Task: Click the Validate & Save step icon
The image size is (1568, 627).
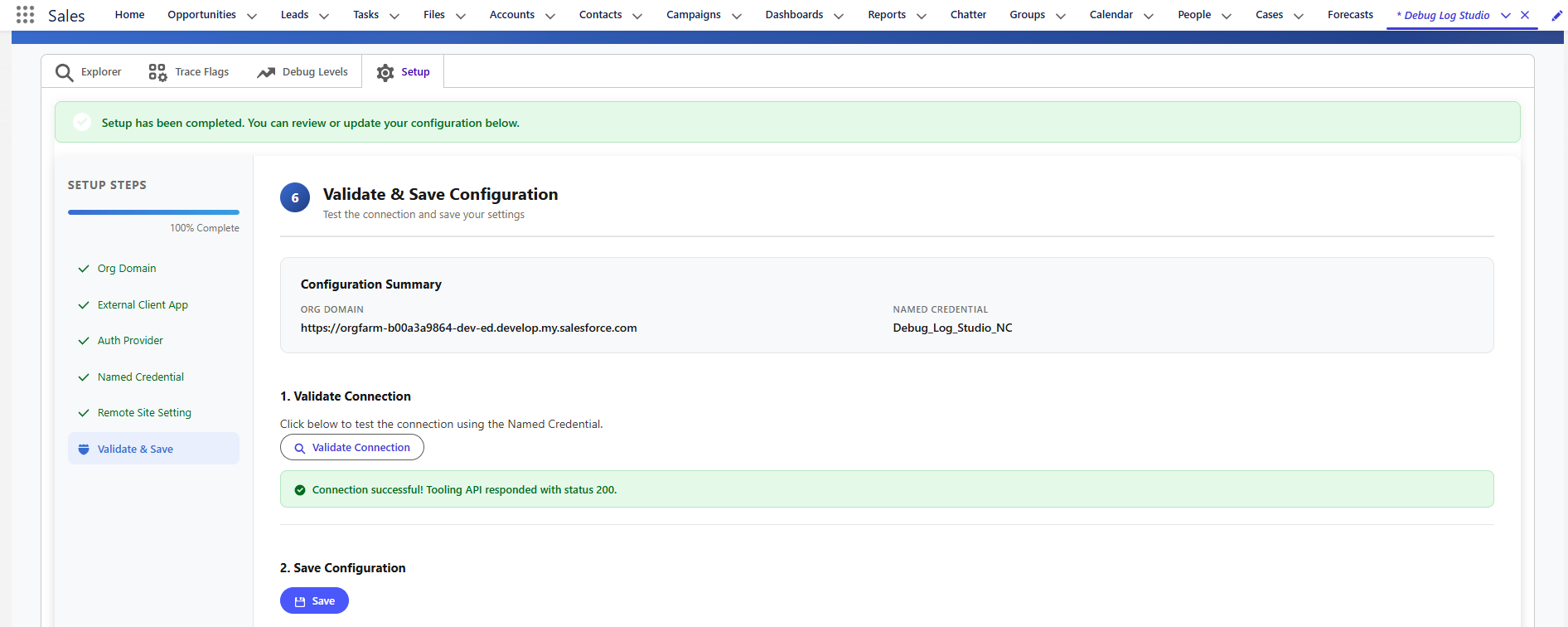Action: (x=84, y=450)
